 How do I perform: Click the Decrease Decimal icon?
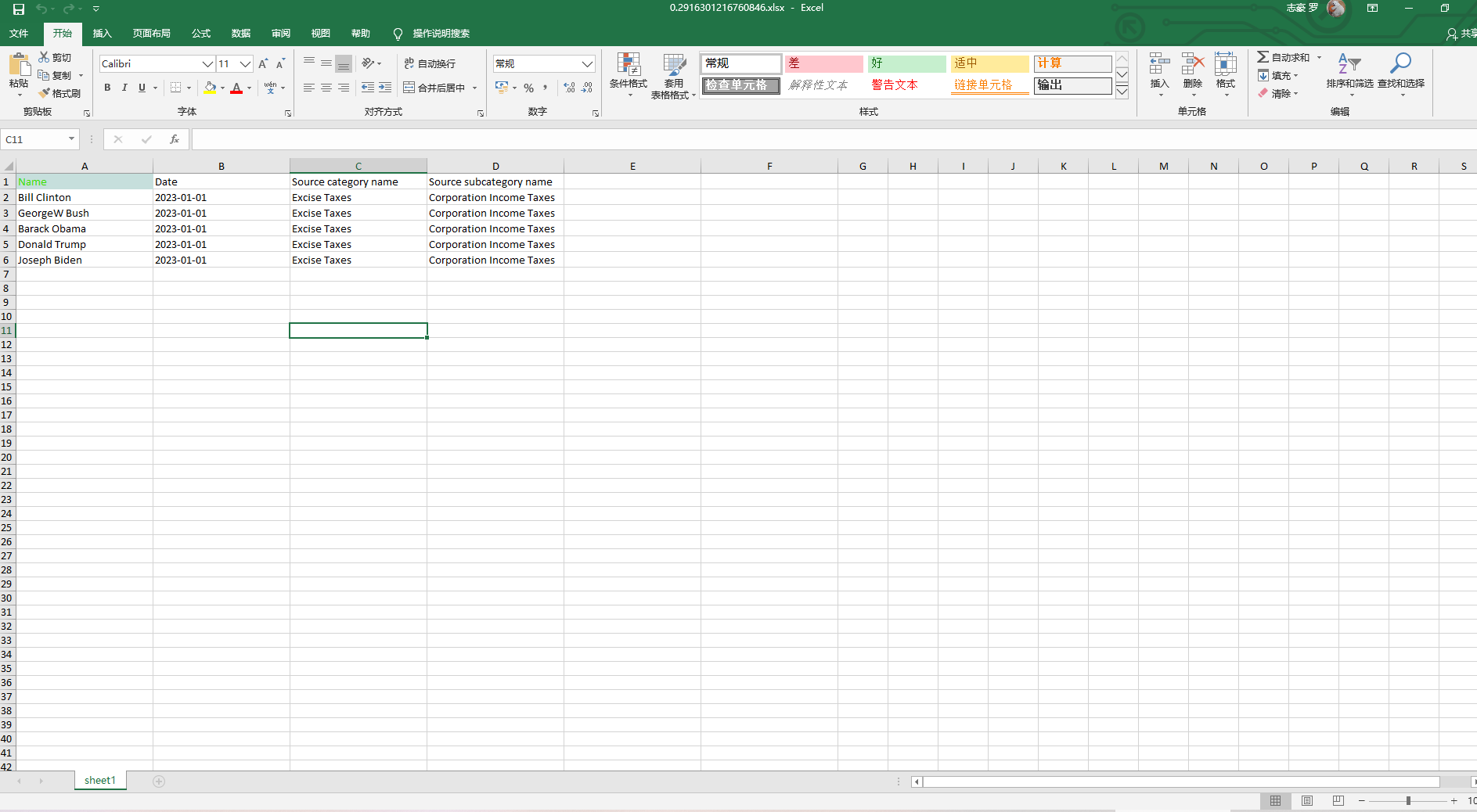click(587, 88)
